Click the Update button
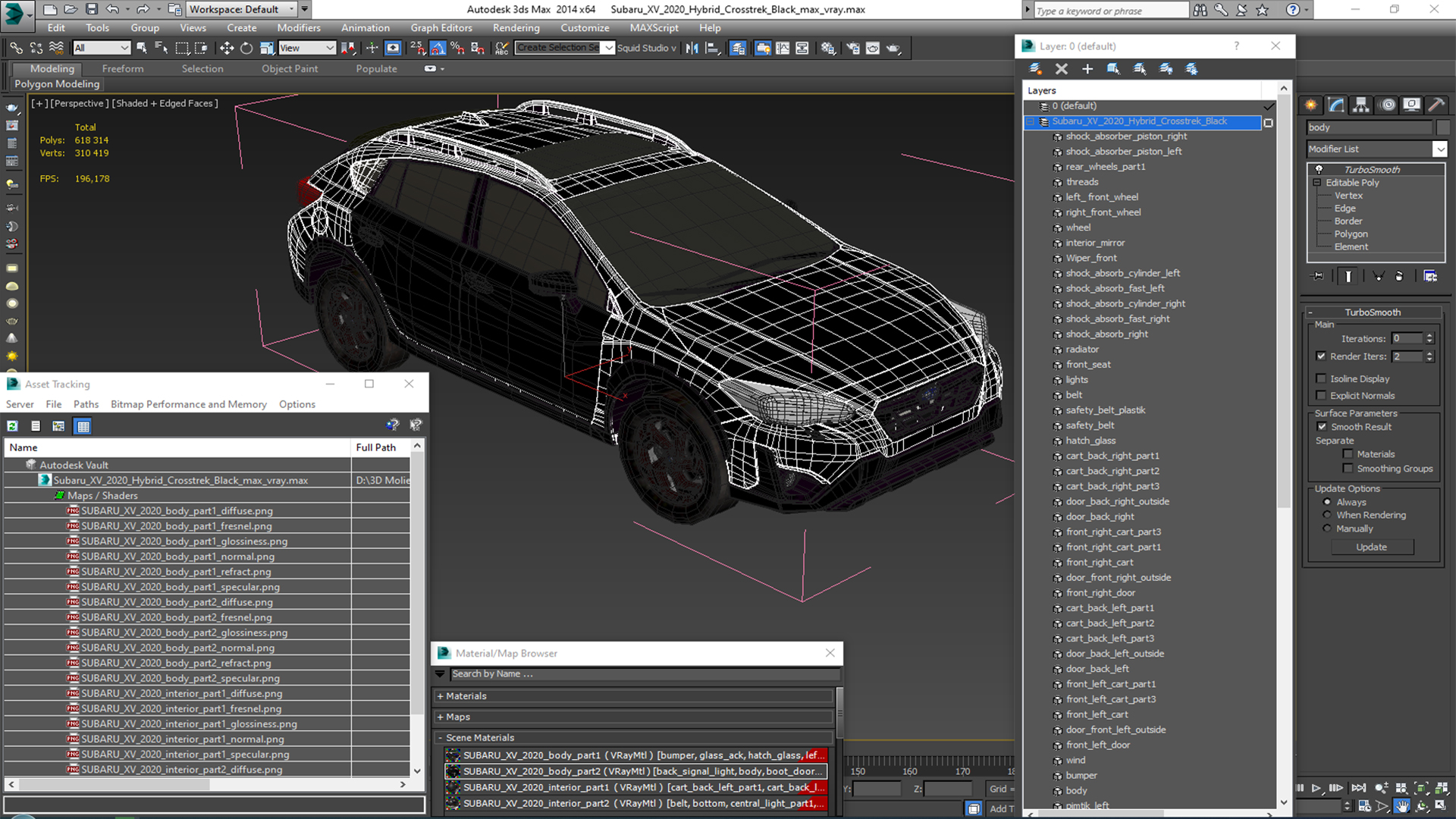1456x819 pixels. (x=1371, y=547)
